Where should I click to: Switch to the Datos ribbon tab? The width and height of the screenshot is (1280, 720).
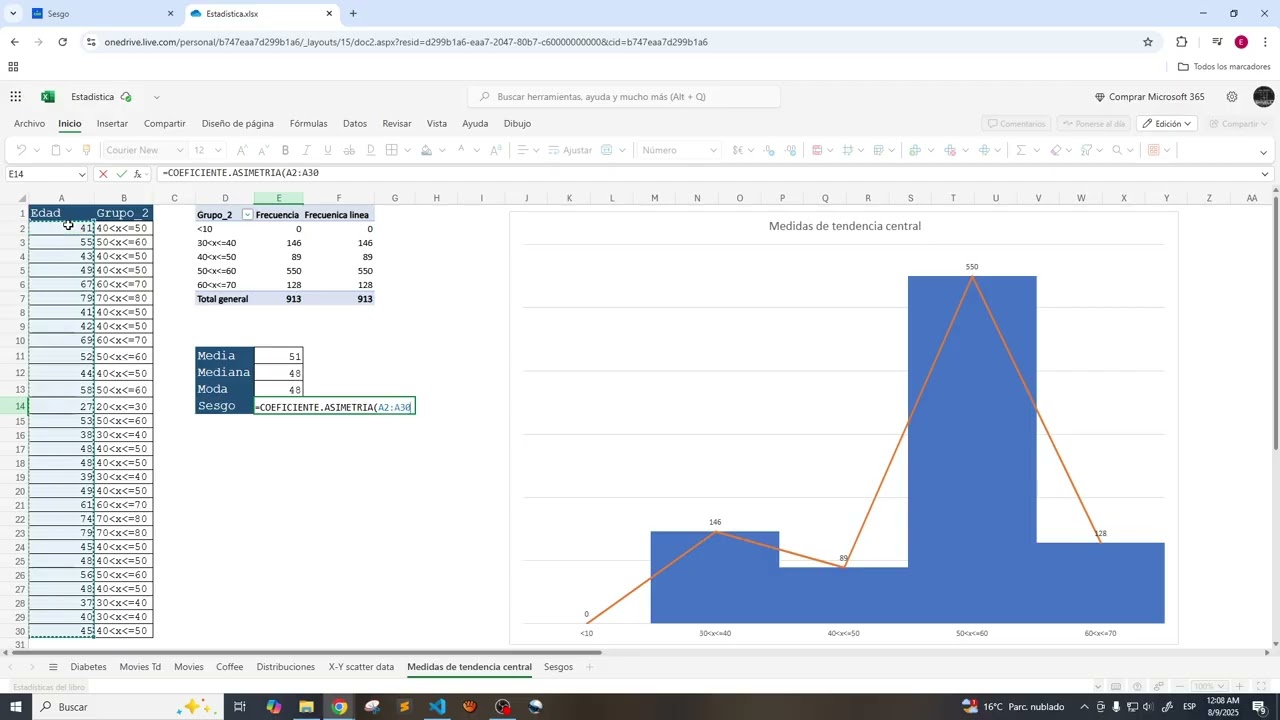point(355,124)
